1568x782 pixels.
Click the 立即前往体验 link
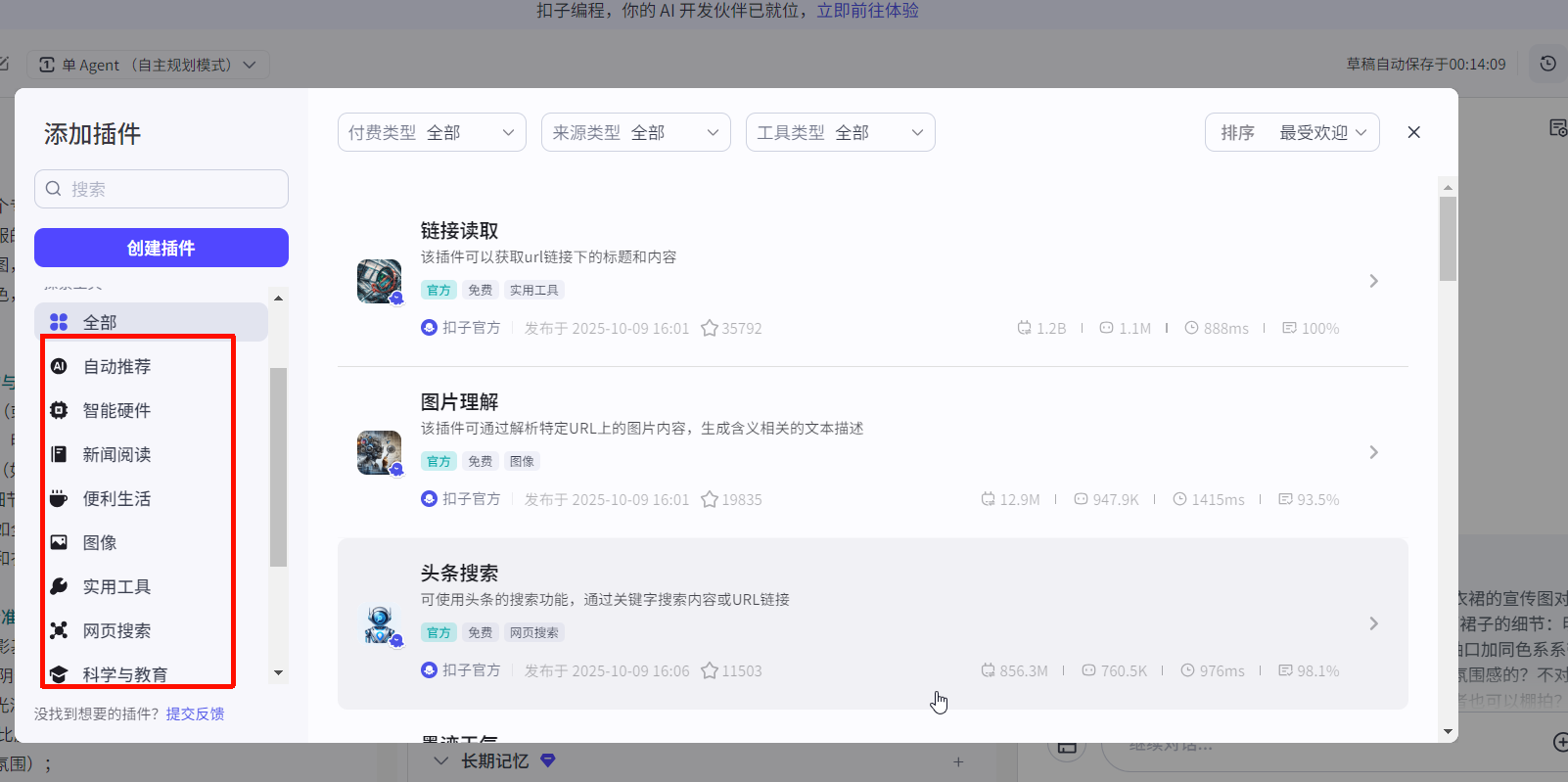point(868,11)
